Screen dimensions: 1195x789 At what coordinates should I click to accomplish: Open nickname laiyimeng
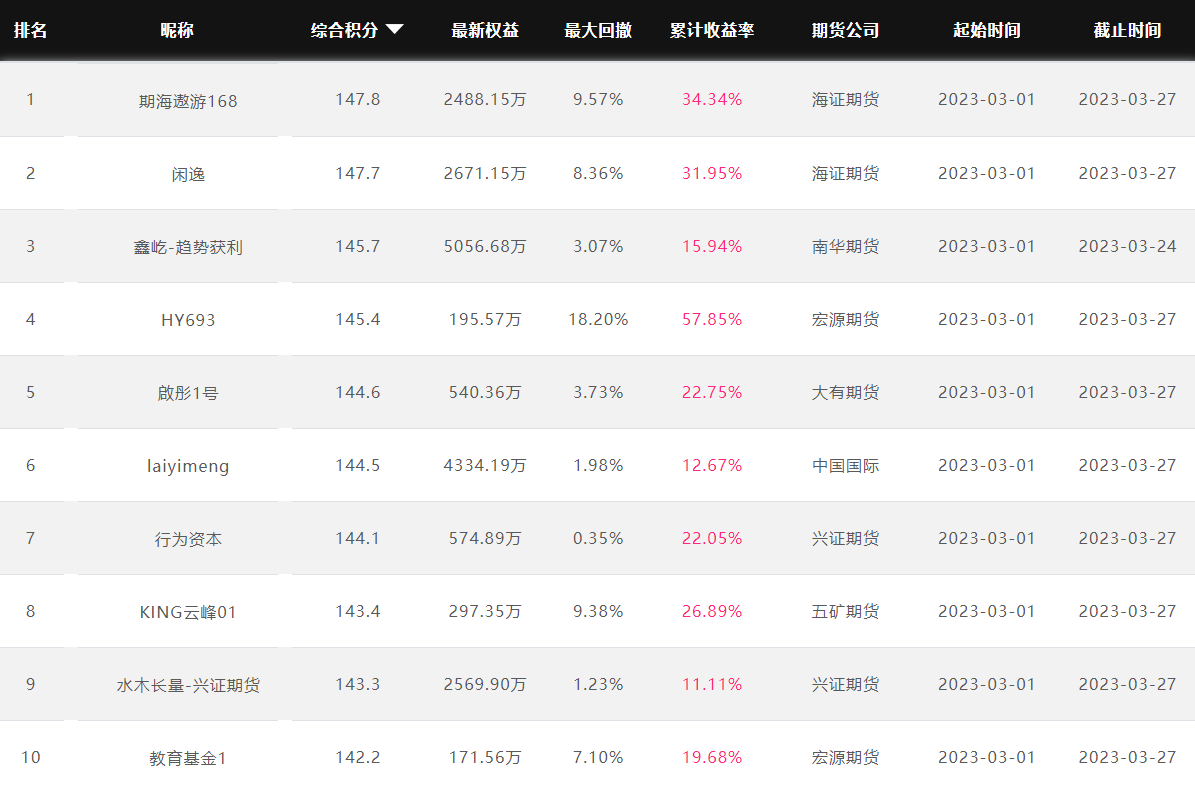coord(188,466)
